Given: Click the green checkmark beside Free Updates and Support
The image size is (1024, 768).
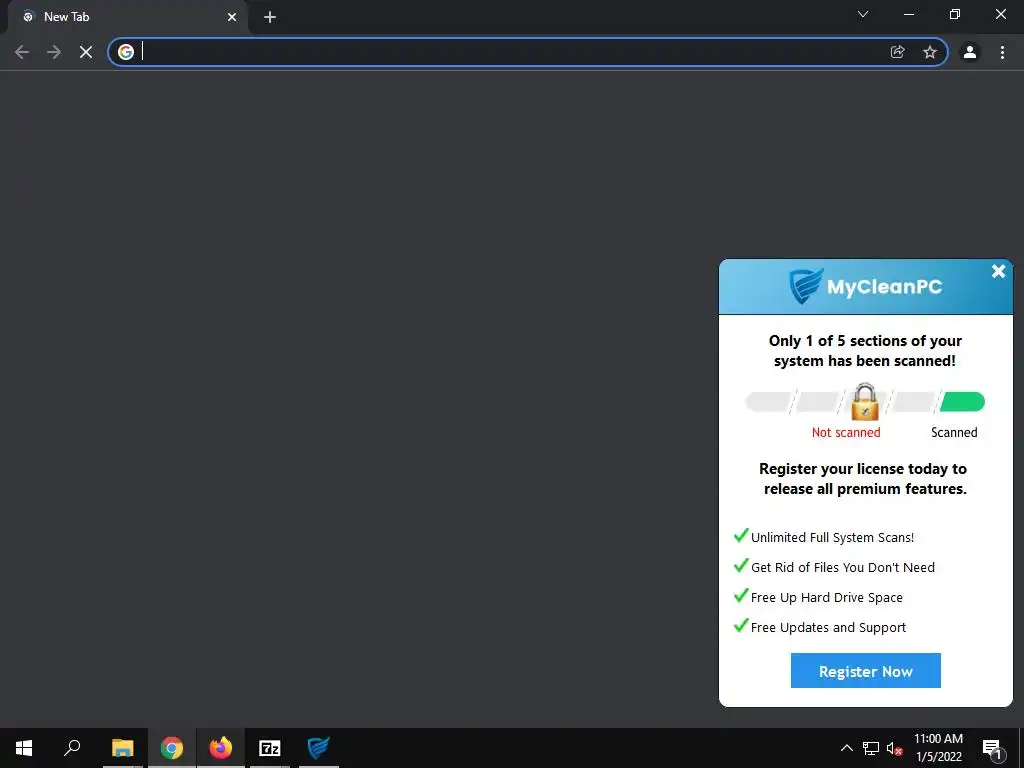Looking at the screenshot, I should pyautogui.click(x=741, y=625).
